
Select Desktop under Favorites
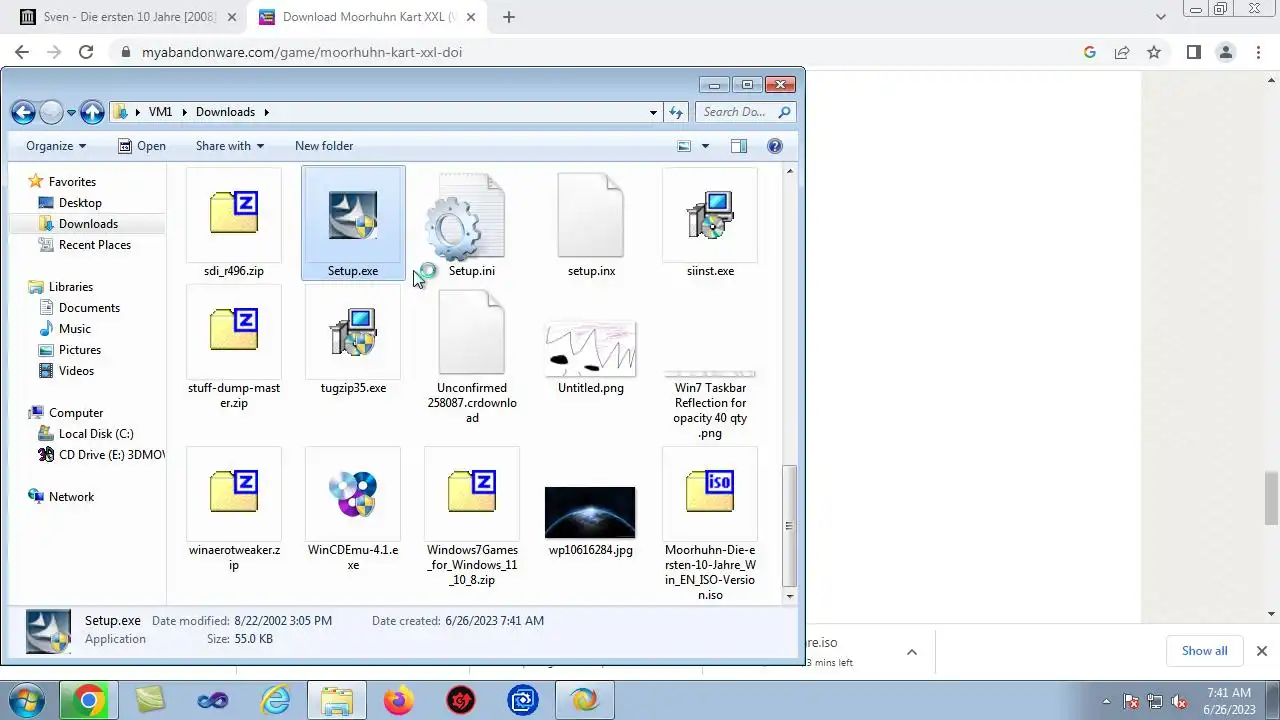[x=80, y=203]
